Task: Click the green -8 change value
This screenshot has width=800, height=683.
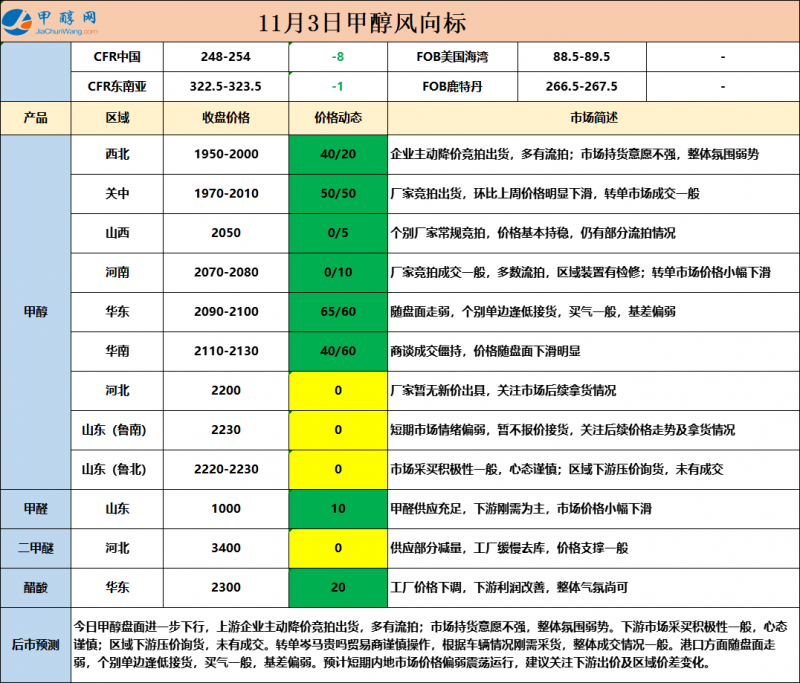Action: (335, 57)
